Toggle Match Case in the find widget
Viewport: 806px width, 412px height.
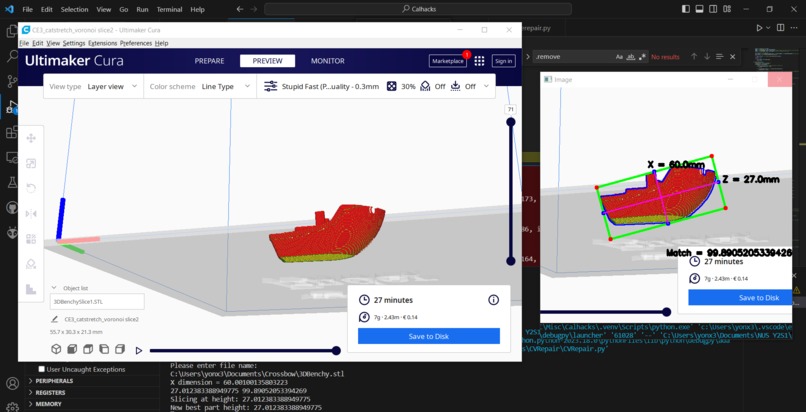point(619,57)
